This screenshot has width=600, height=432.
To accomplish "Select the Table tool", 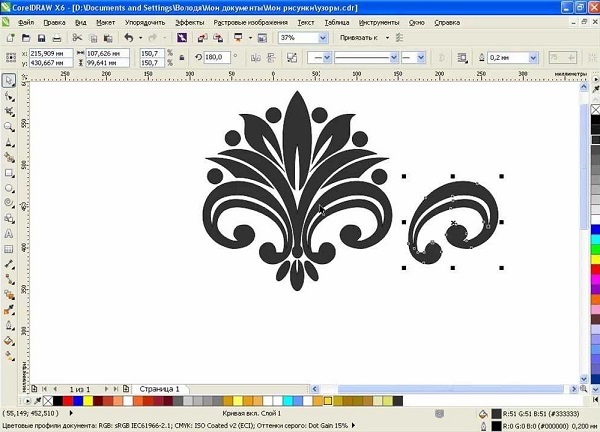I will 9,248.
